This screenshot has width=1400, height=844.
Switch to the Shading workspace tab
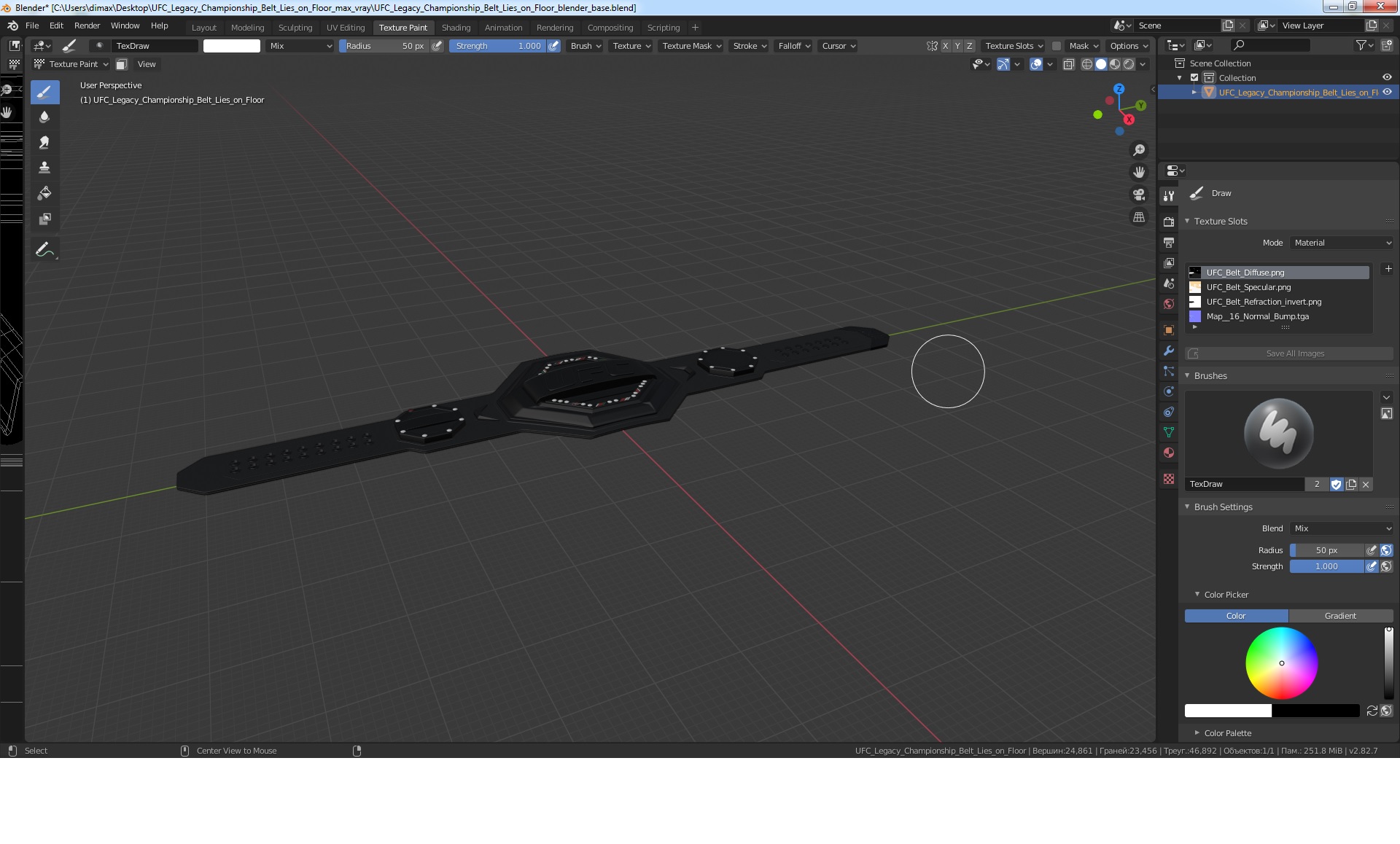tap(456, 28)
